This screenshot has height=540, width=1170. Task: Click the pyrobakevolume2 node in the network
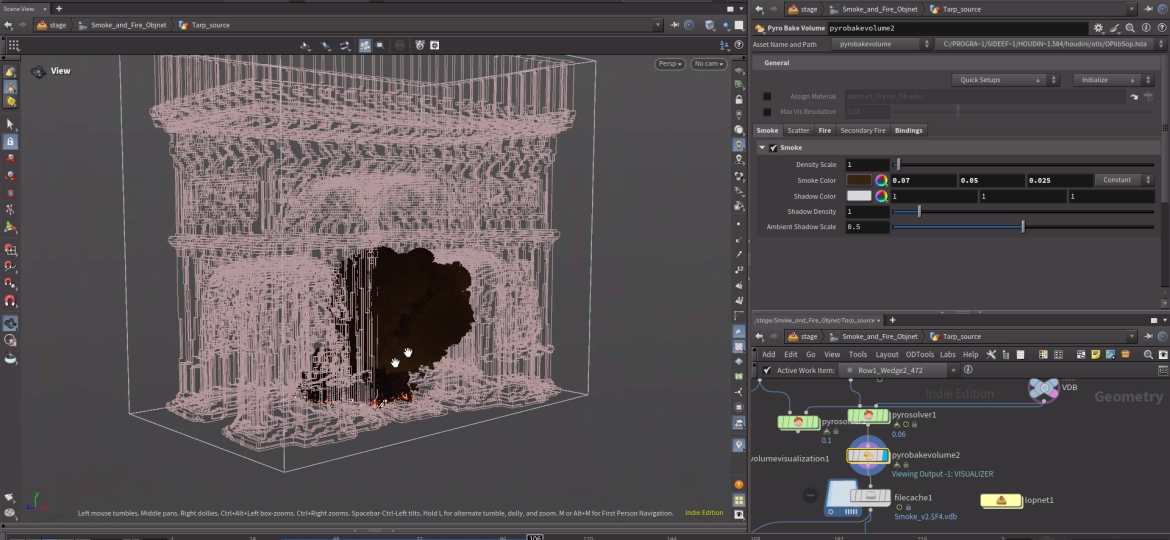(x=866, y=456)
